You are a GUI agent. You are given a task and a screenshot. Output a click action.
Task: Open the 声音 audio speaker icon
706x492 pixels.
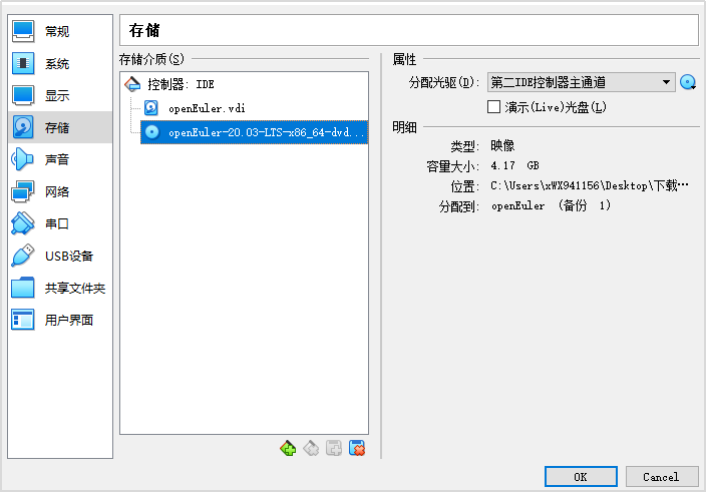point(23,159)
